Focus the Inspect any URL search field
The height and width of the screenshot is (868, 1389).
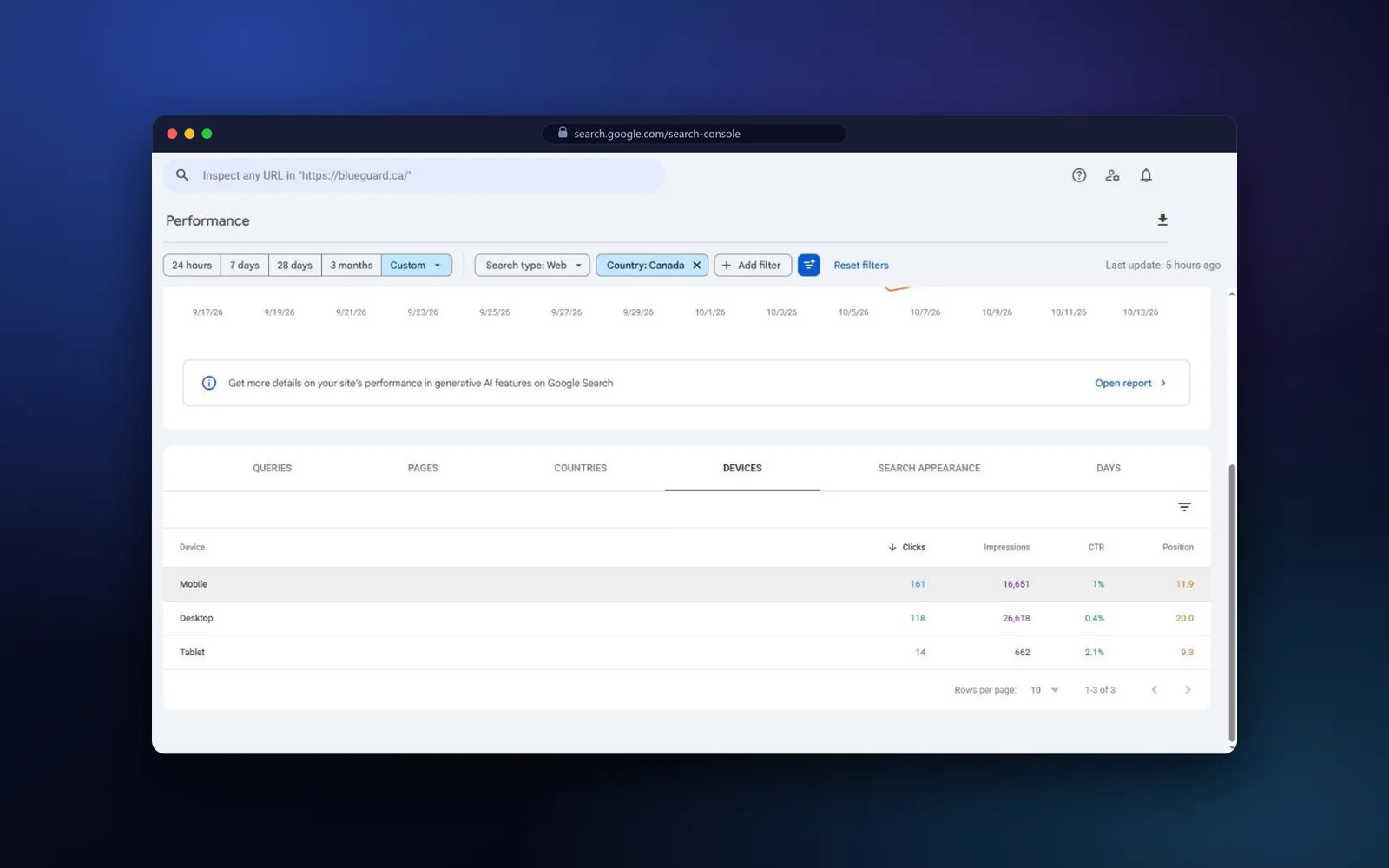tap(414, 175)
